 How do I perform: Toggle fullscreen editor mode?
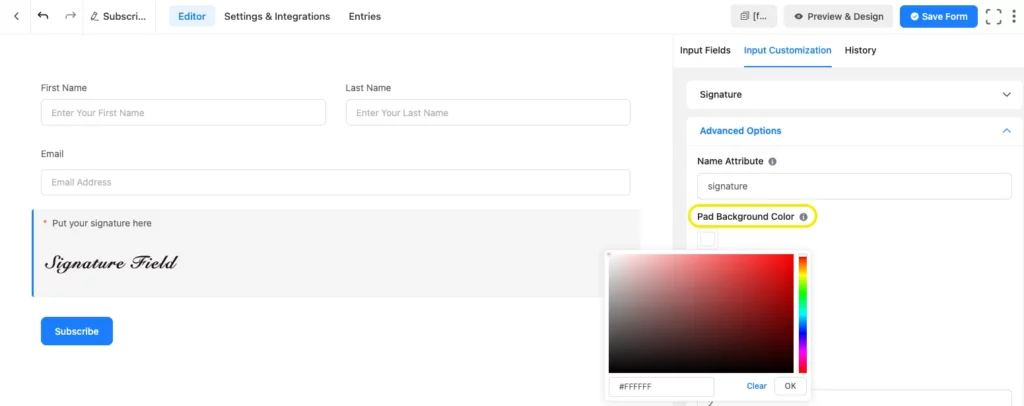coord(993,16)
